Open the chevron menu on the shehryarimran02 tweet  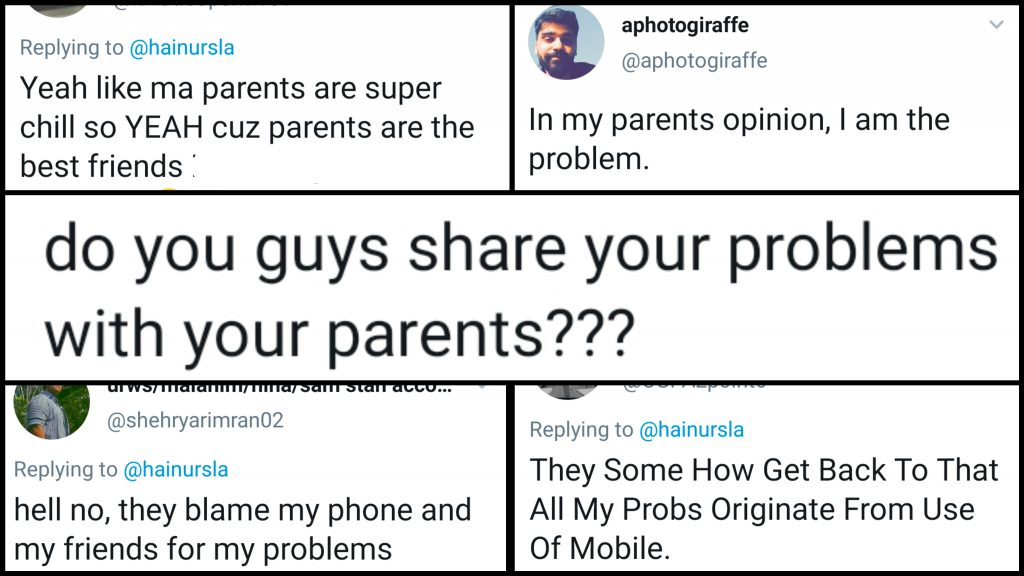(x=485, y=385)
